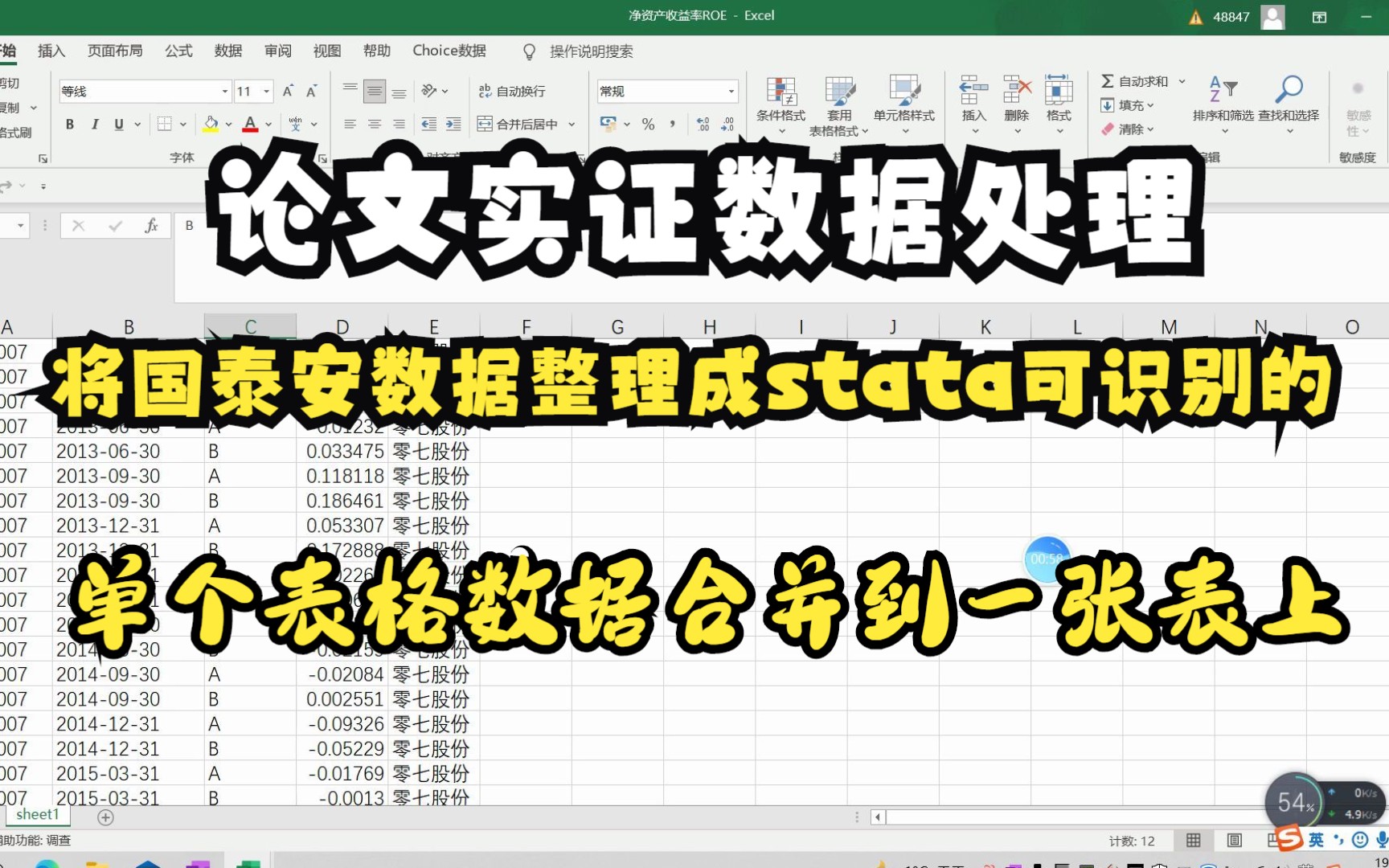Open name box dropdown
This screenshot has width=1389, height=868.
[x=19, y=226]
